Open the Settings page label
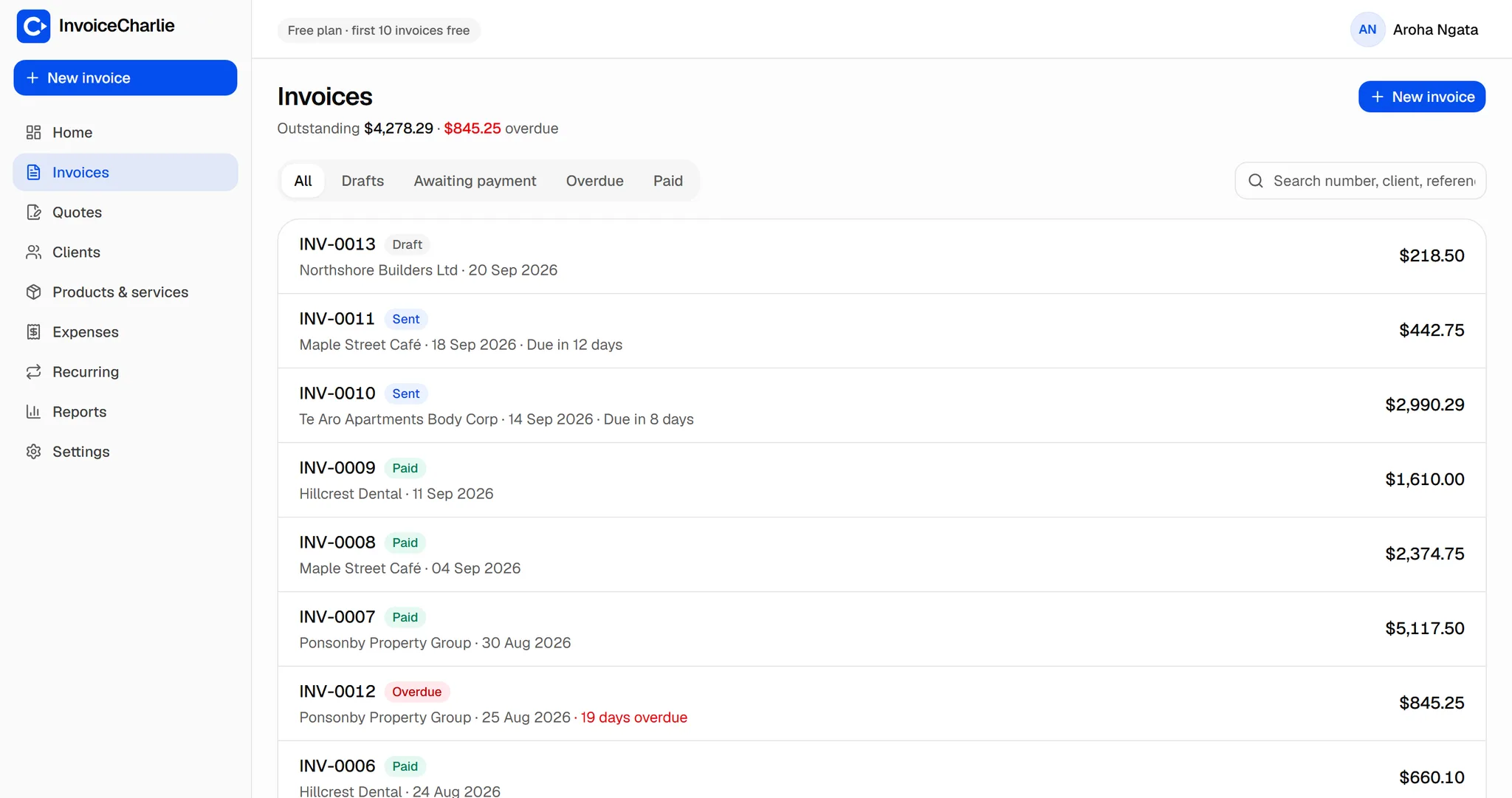 coord(81,451)
